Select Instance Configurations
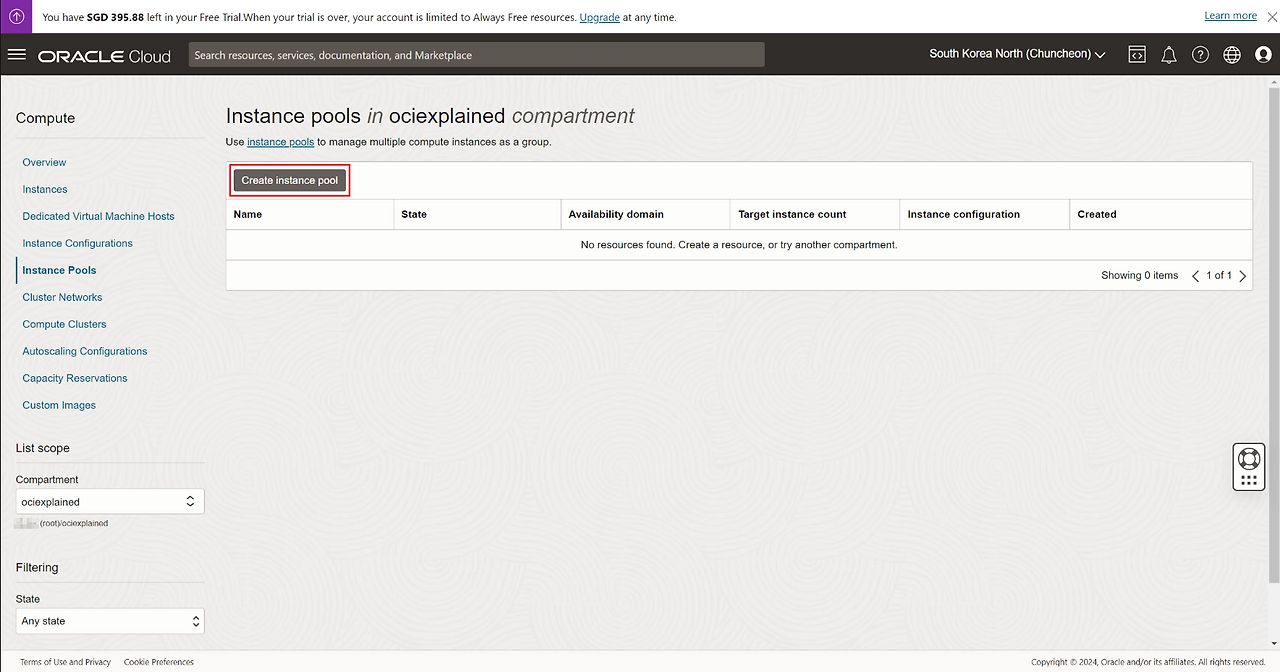 [77, 243]
